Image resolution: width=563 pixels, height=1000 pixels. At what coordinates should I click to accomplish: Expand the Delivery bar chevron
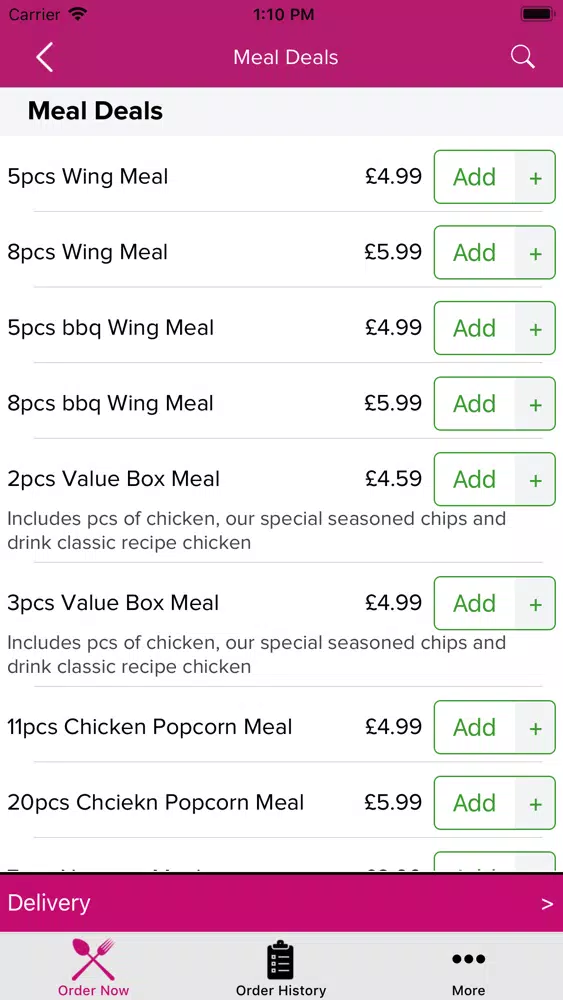547,904
